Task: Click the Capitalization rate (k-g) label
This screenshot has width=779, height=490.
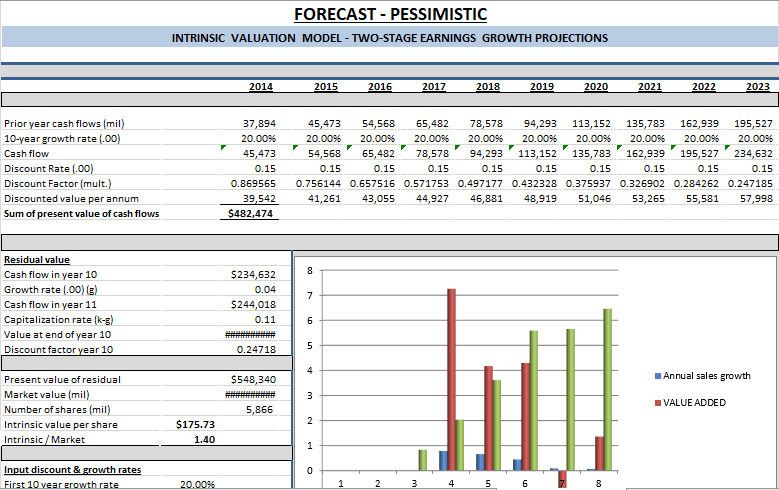Action: click(x=59, y=319)
